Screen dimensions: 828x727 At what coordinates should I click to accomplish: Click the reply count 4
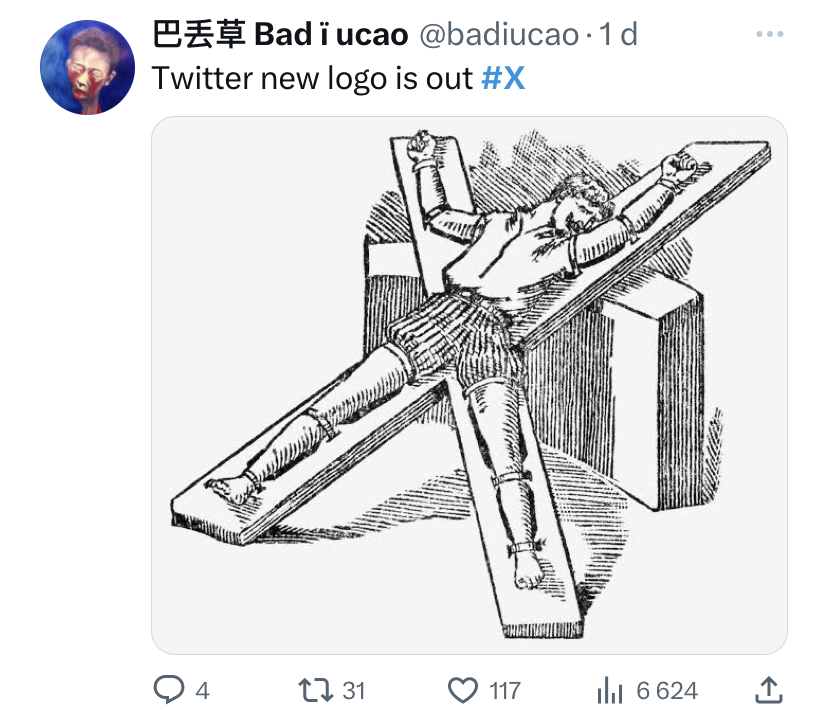[x=202, y=691]
